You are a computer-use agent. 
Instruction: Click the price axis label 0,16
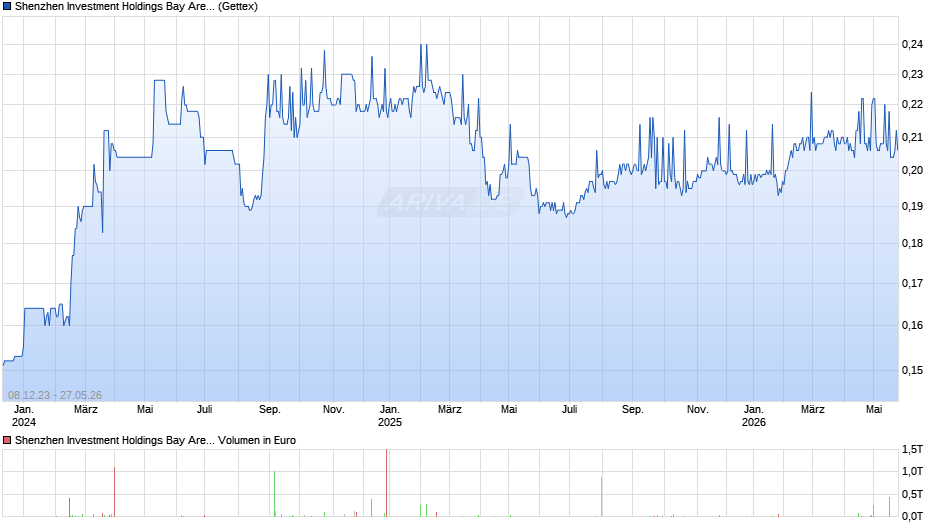(912, 325)
